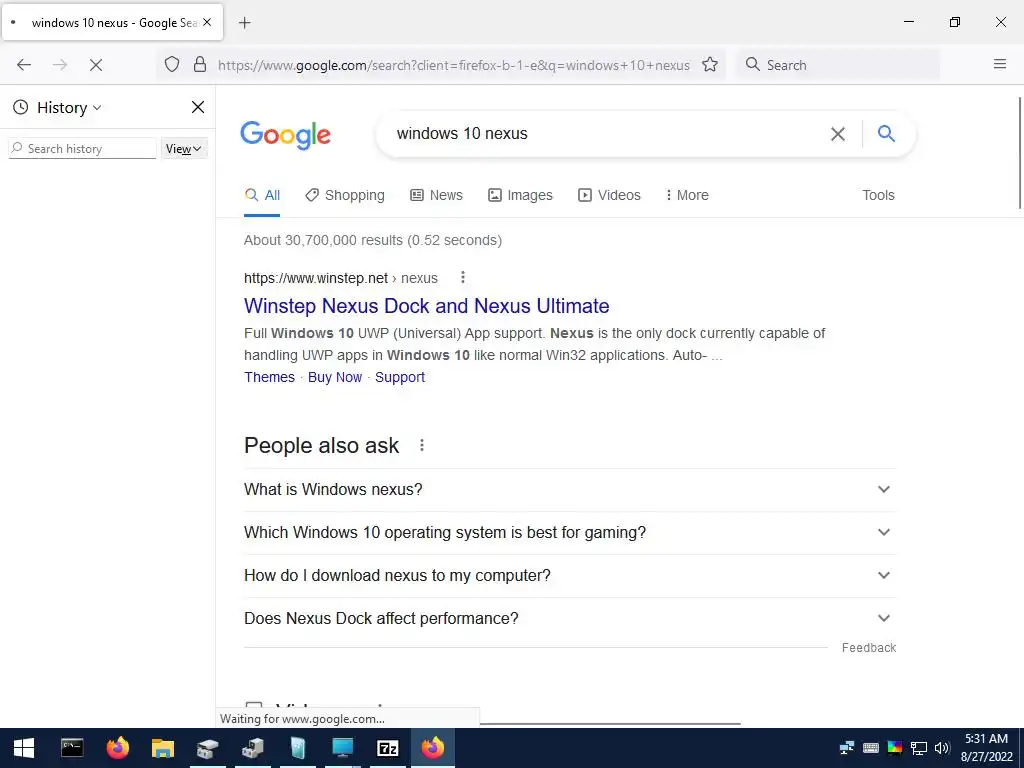Open options dots for Winstep result
Viewport: 1024px width, 768px height.
pyautogui.click(x=463, y=278)
